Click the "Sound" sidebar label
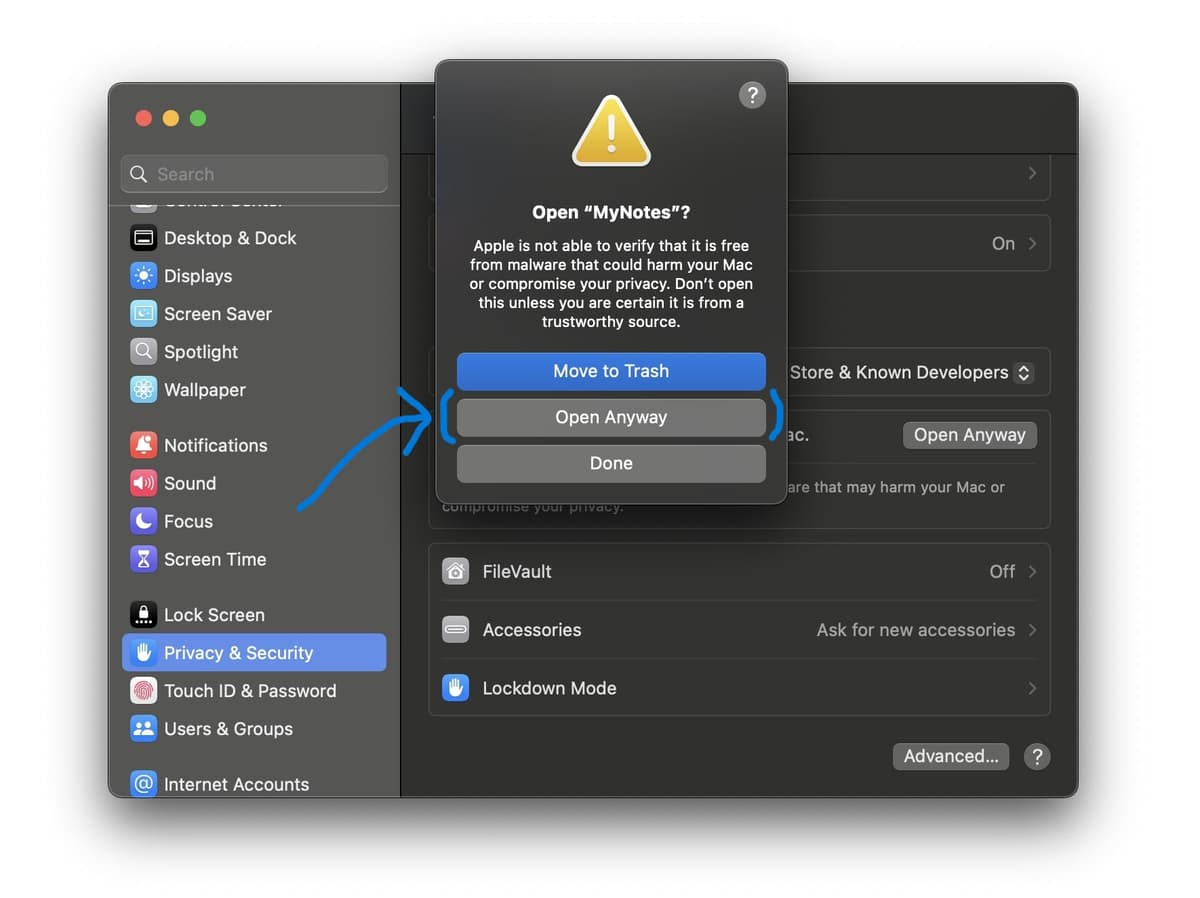Screen dimensions: 1200x898 (190, 483)
